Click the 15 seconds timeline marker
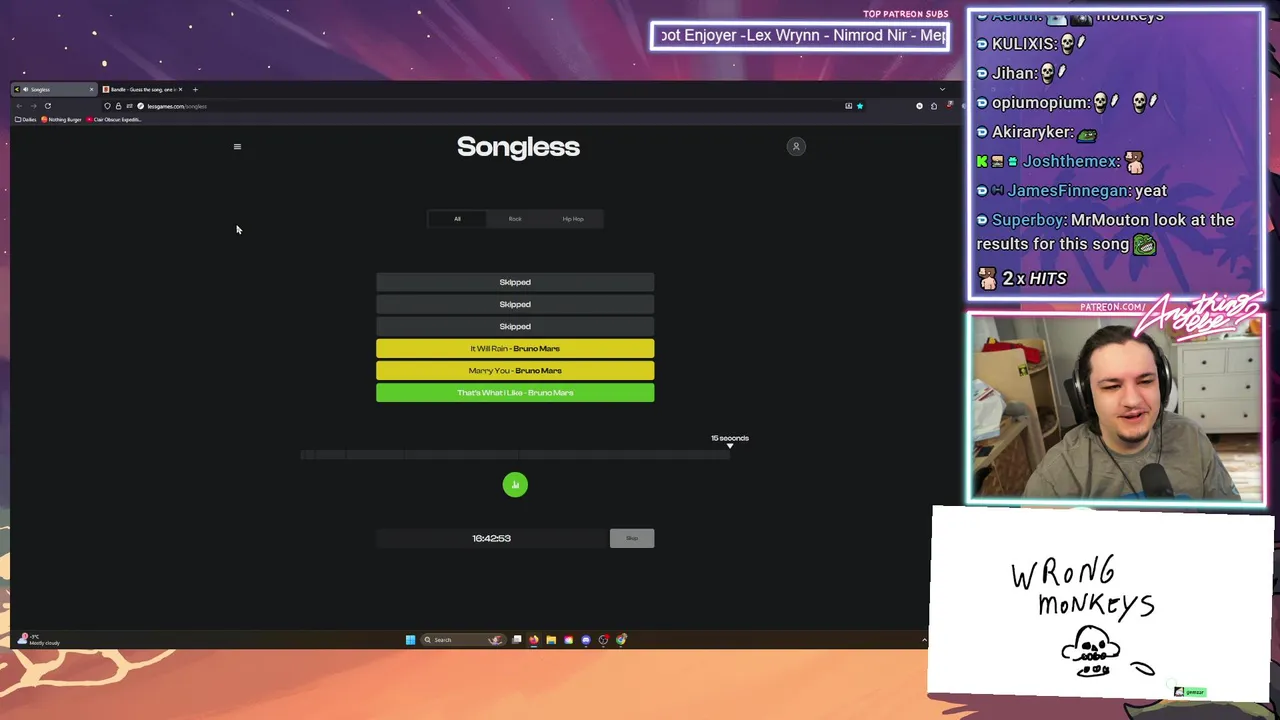This screenshot has width=1280, height=720. (729, 441)
